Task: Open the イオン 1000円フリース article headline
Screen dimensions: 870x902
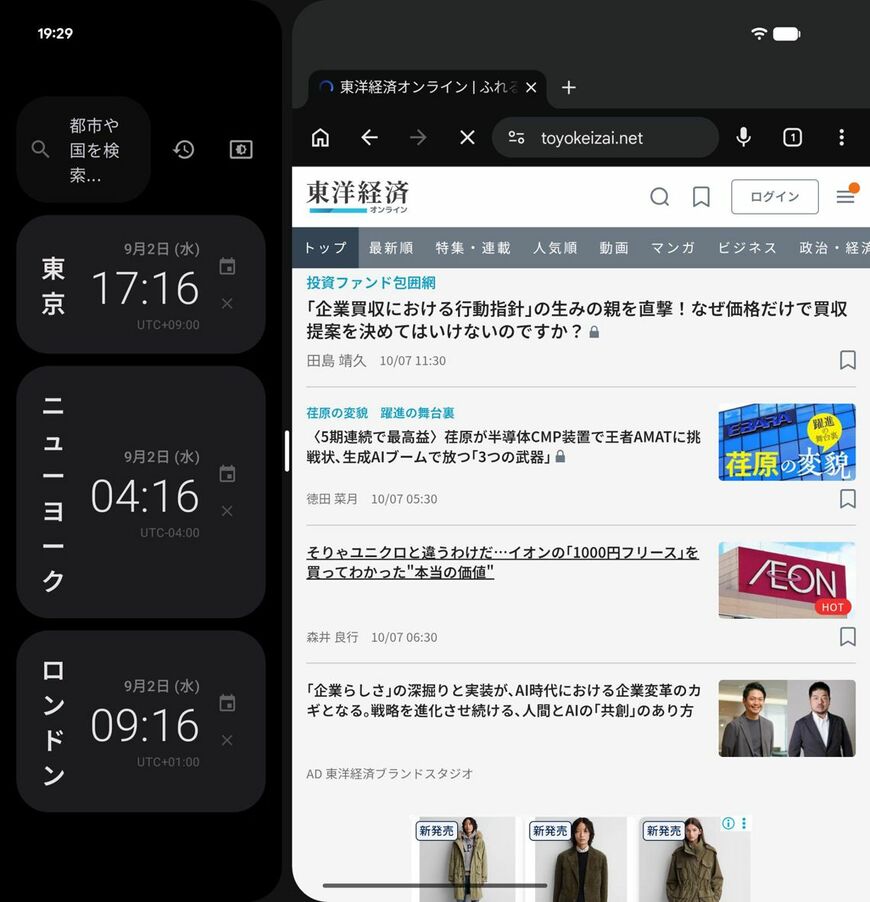Action: click(x=502, y=562)
